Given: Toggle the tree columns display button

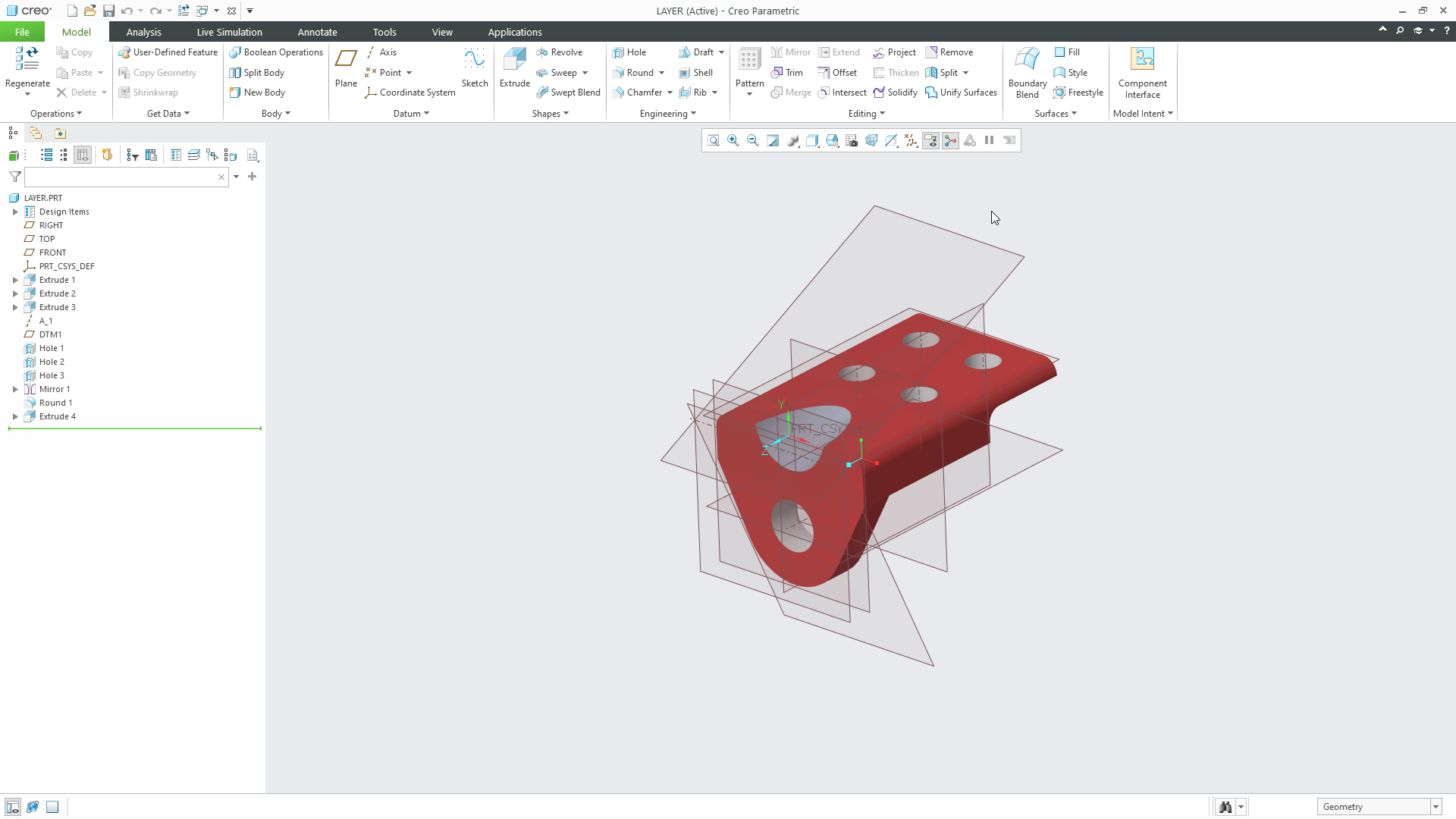Looking at the screenshot, I should pos(83,155).
